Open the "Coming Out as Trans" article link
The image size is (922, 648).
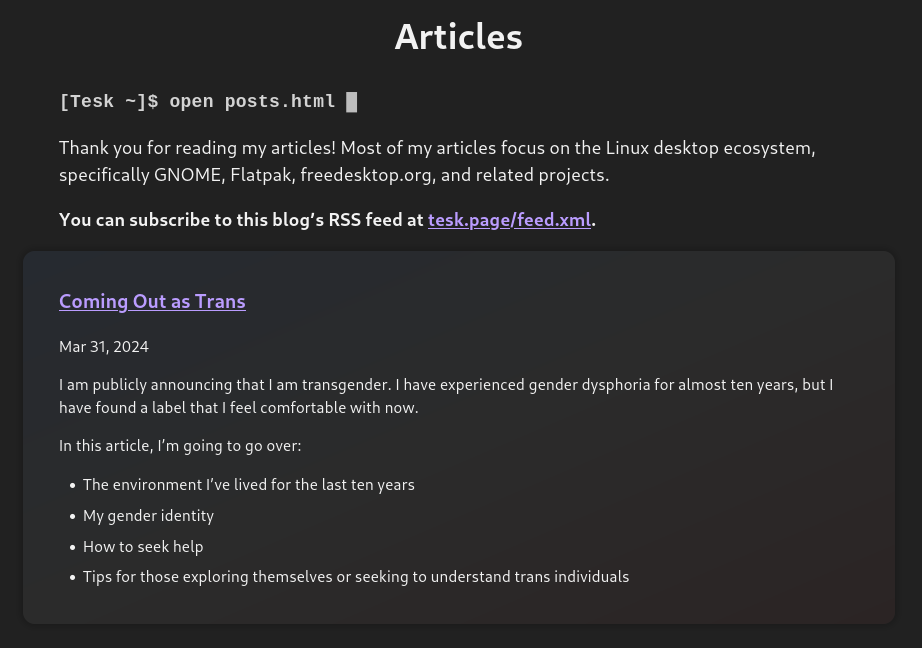point(152,301)
